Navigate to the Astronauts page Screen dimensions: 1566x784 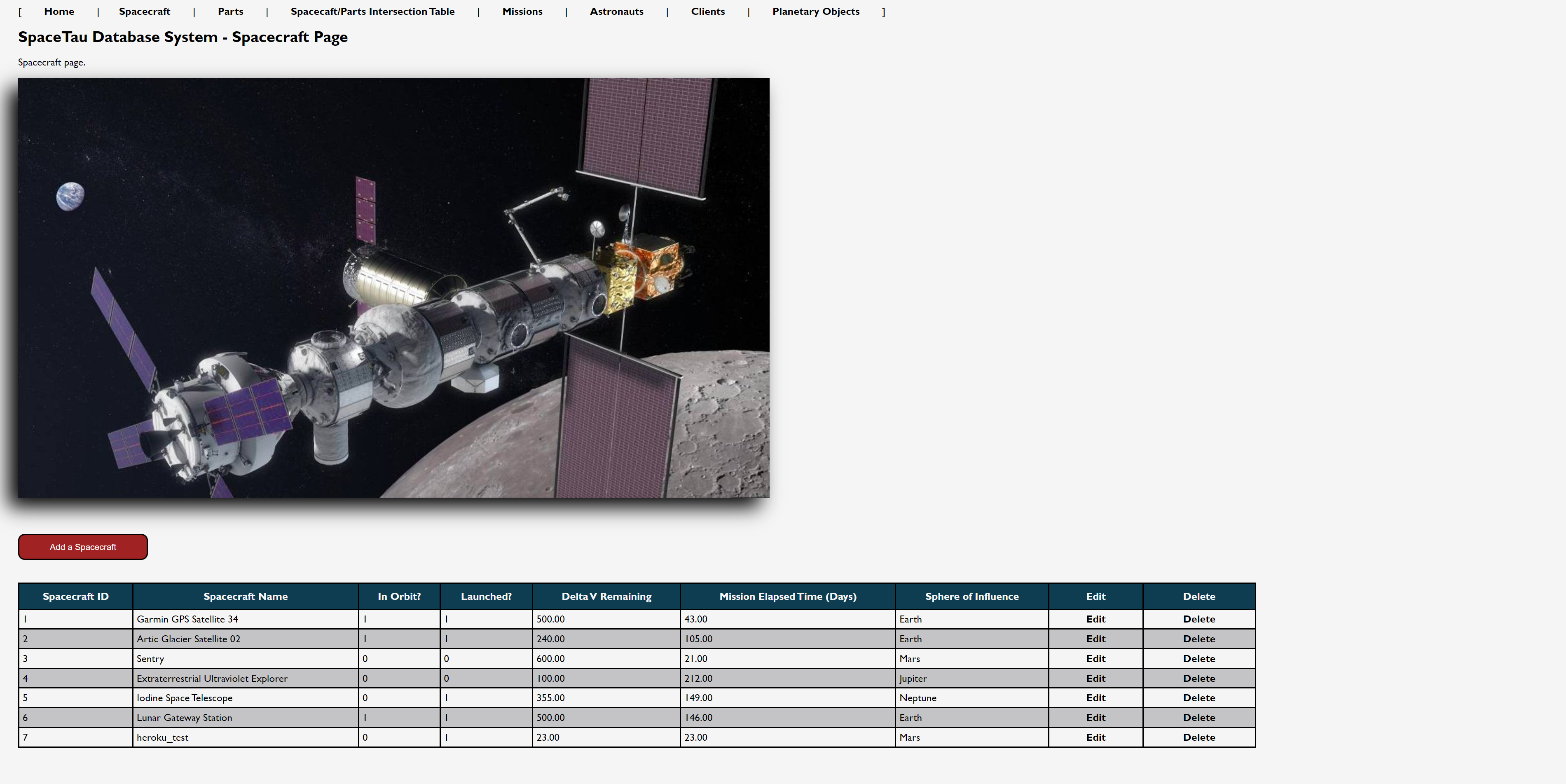pos(616,12)
